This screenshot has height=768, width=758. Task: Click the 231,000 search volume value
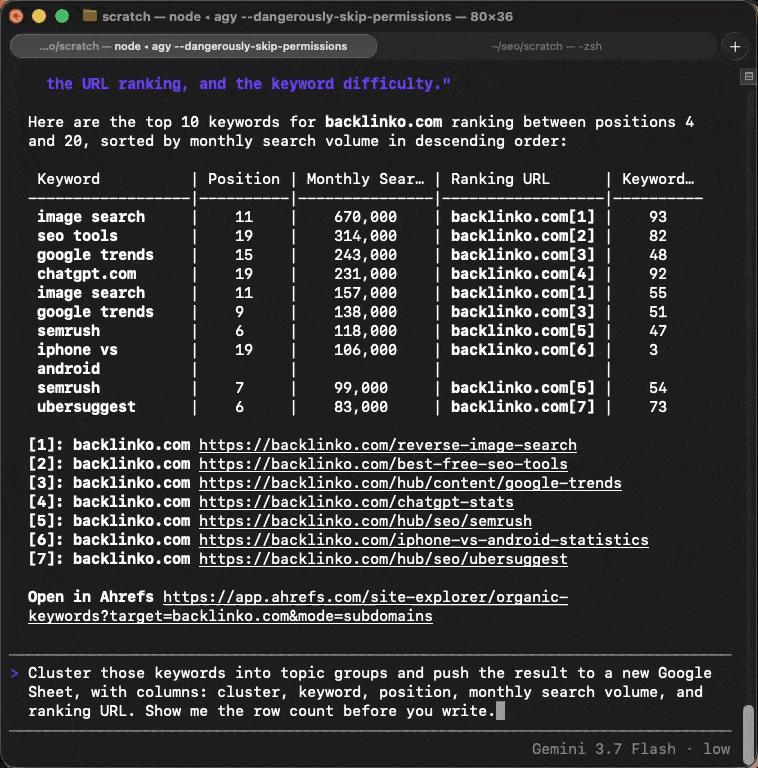[365, 274]
